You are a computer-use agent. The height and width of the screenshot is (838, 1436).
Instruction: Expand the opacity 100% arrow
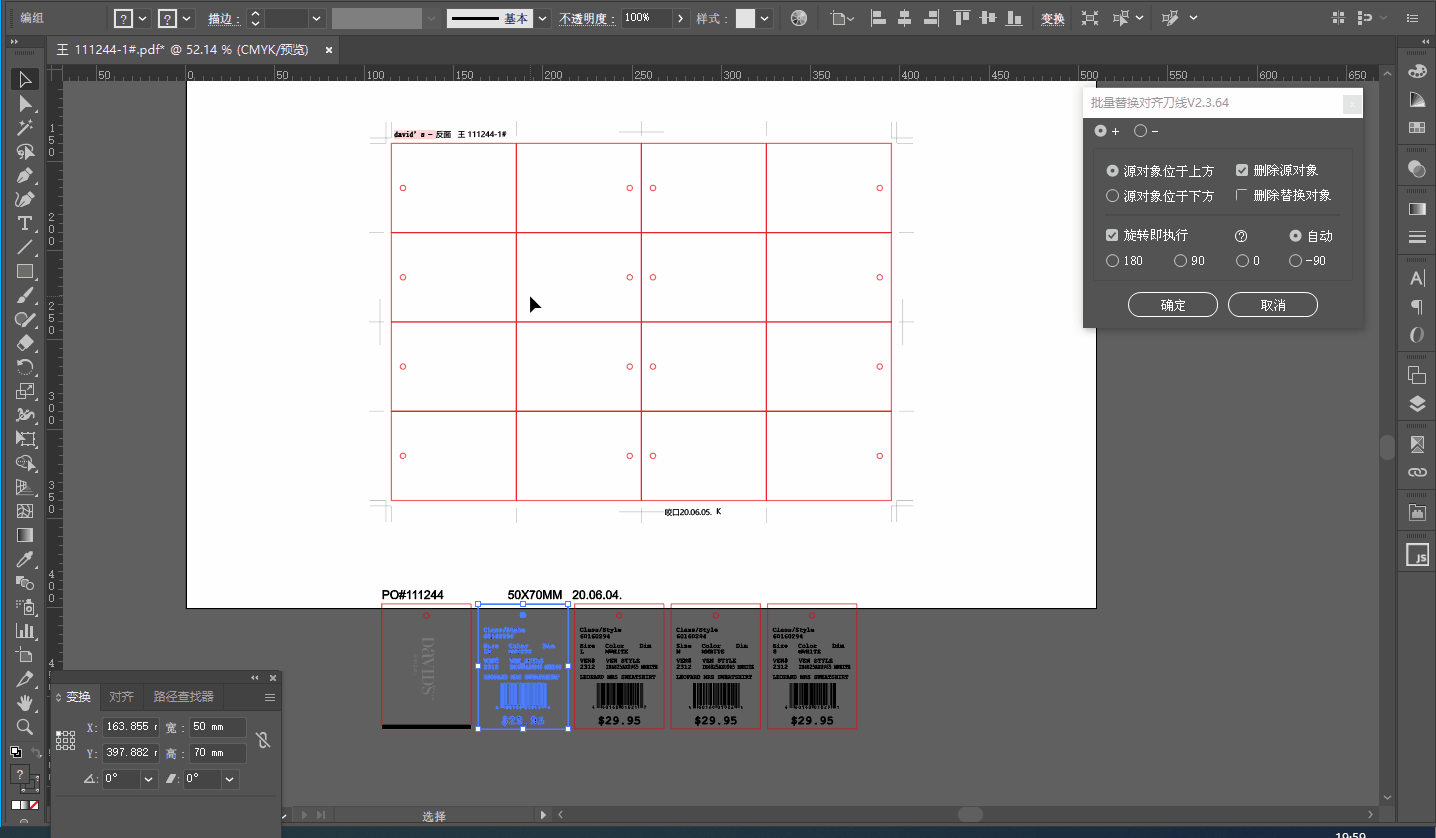coord(681,18)
